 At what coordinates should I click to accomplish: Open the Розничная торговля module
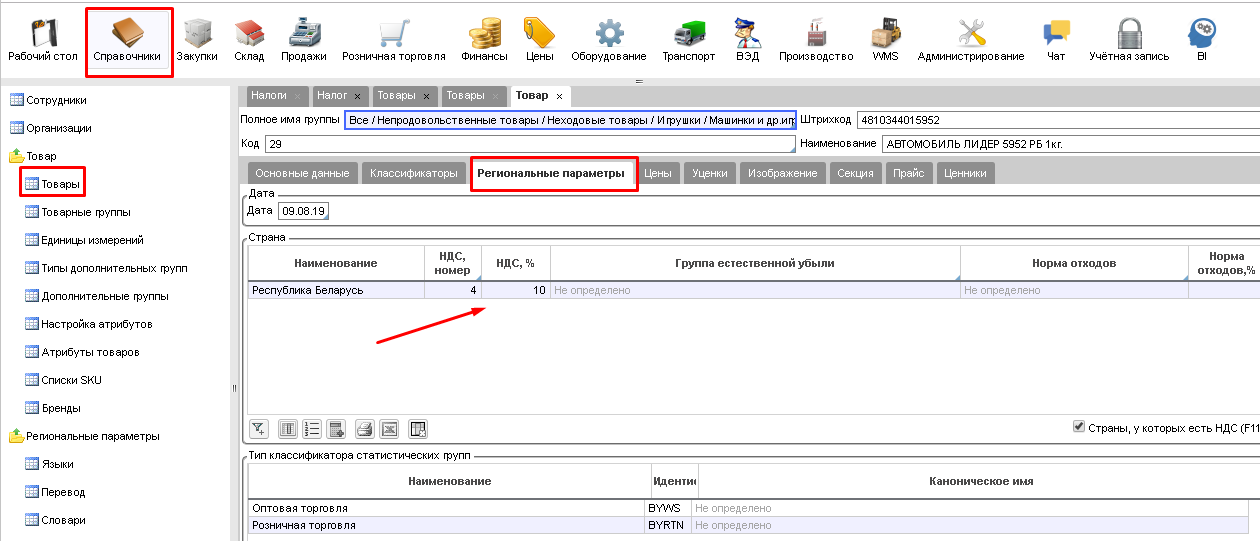393,40
